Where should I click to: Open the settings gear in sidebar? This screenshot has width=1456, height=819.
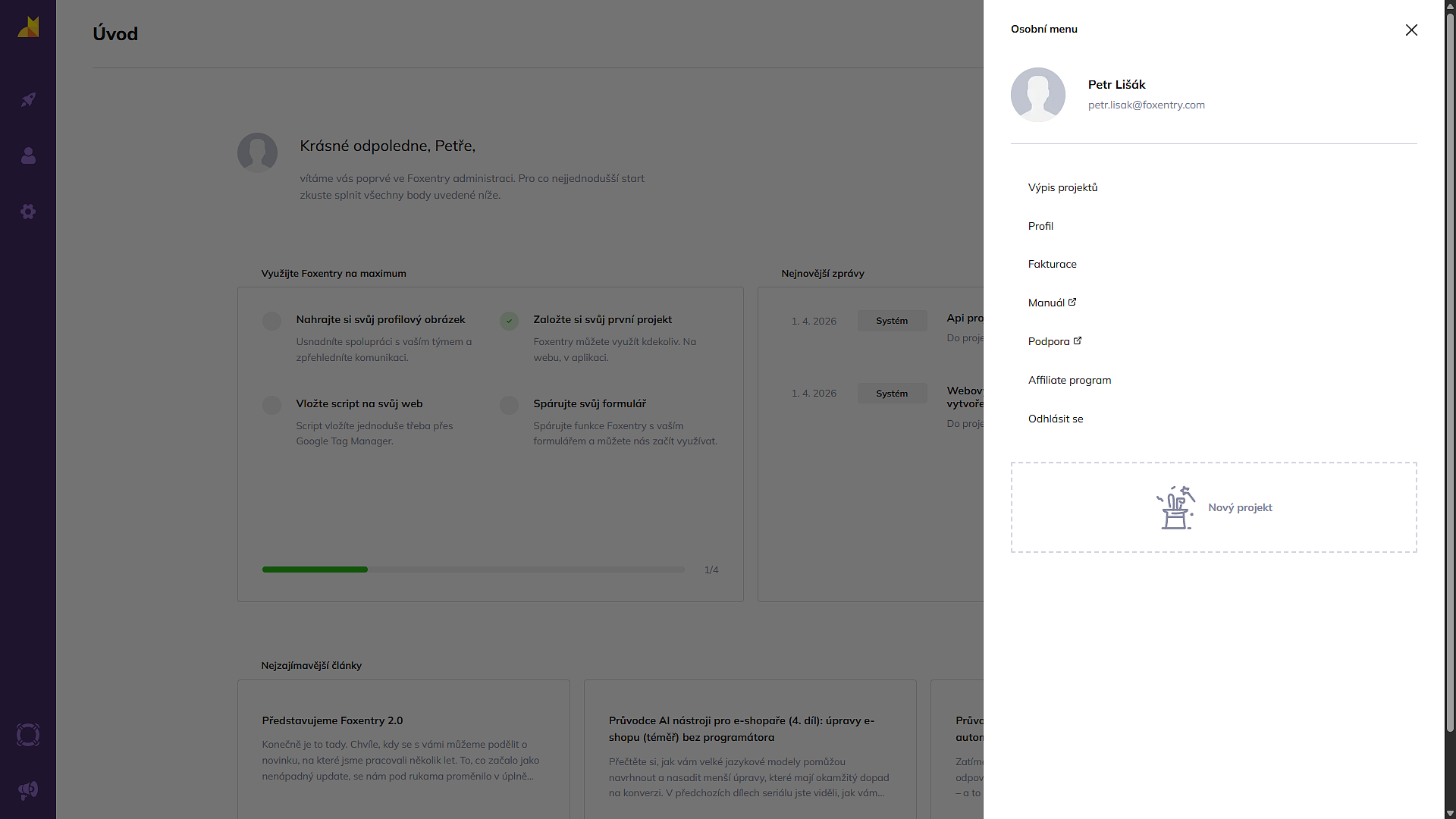(28, 212)
